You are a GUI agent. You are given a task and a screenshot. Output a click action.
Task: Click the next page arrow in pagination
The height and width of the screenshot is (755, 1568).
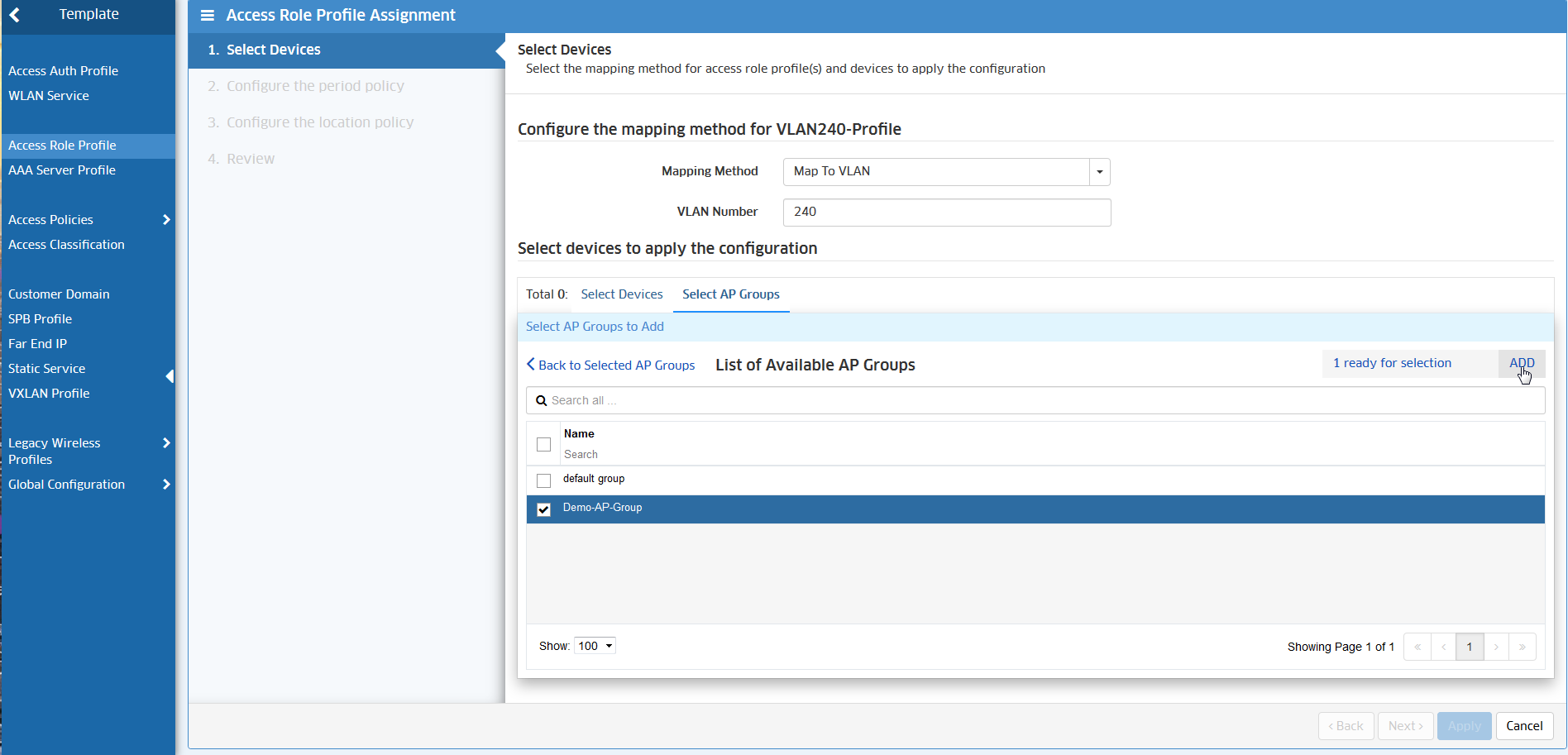click(1496, 647)
